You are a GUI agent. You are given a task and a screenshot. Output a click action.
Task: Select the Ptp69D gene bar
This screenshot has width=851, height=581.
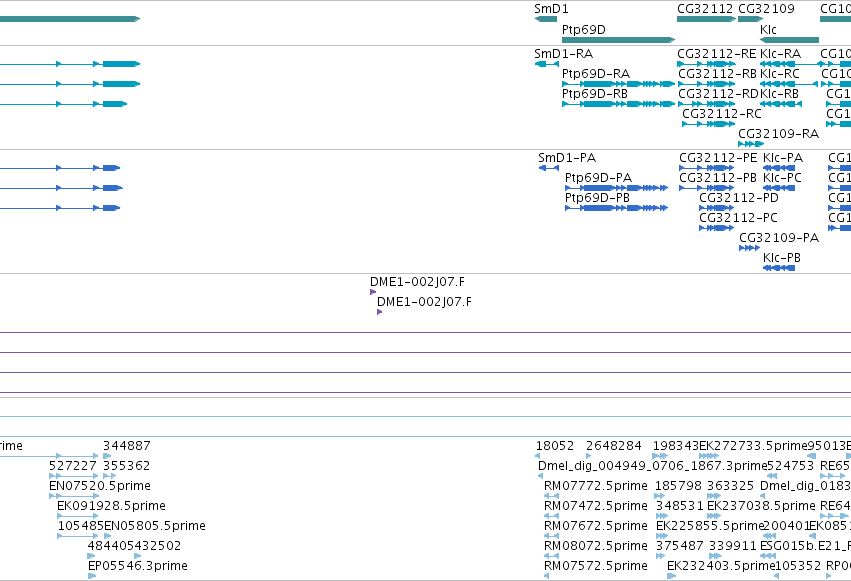point(618,40)
